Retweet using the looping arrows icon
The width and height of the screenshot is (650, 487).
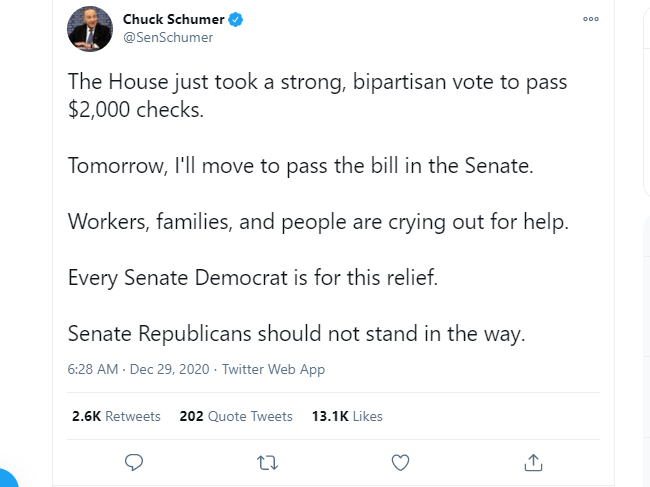click(267, 463)
